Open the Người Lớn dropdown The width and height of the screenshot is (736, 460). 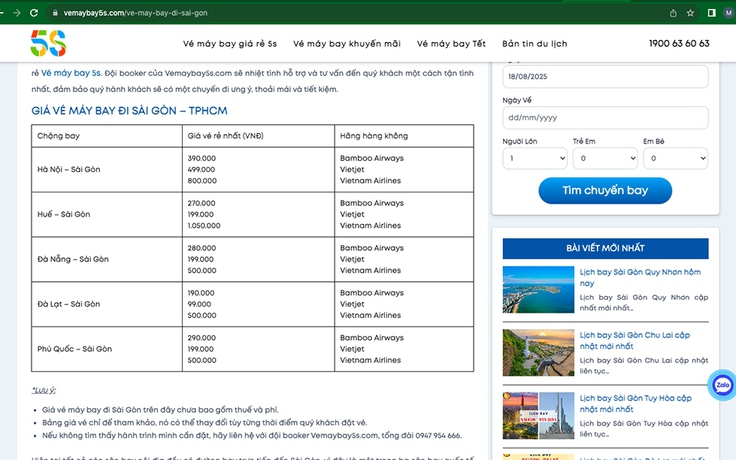click(535, 158)
